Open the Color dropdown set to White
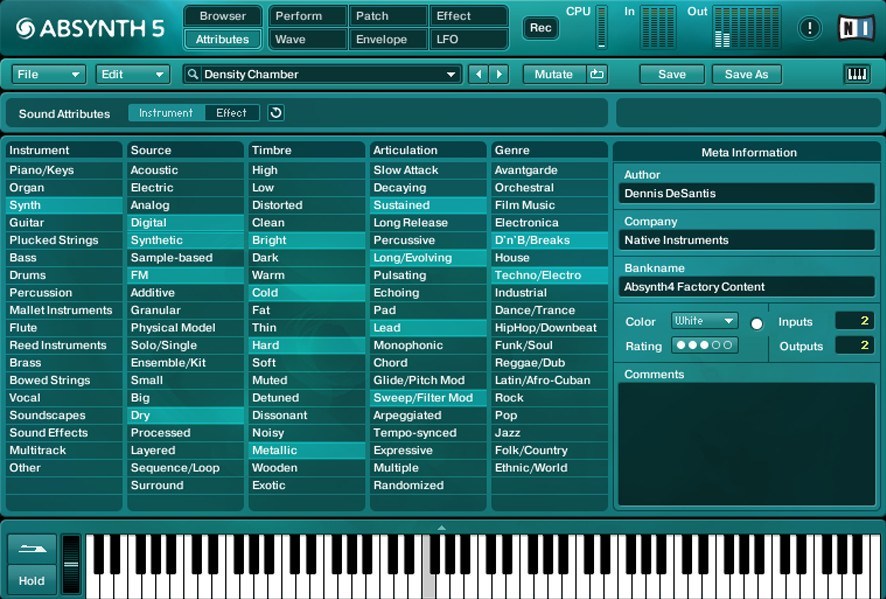886x599 pixels. click(x=704, y=322)
